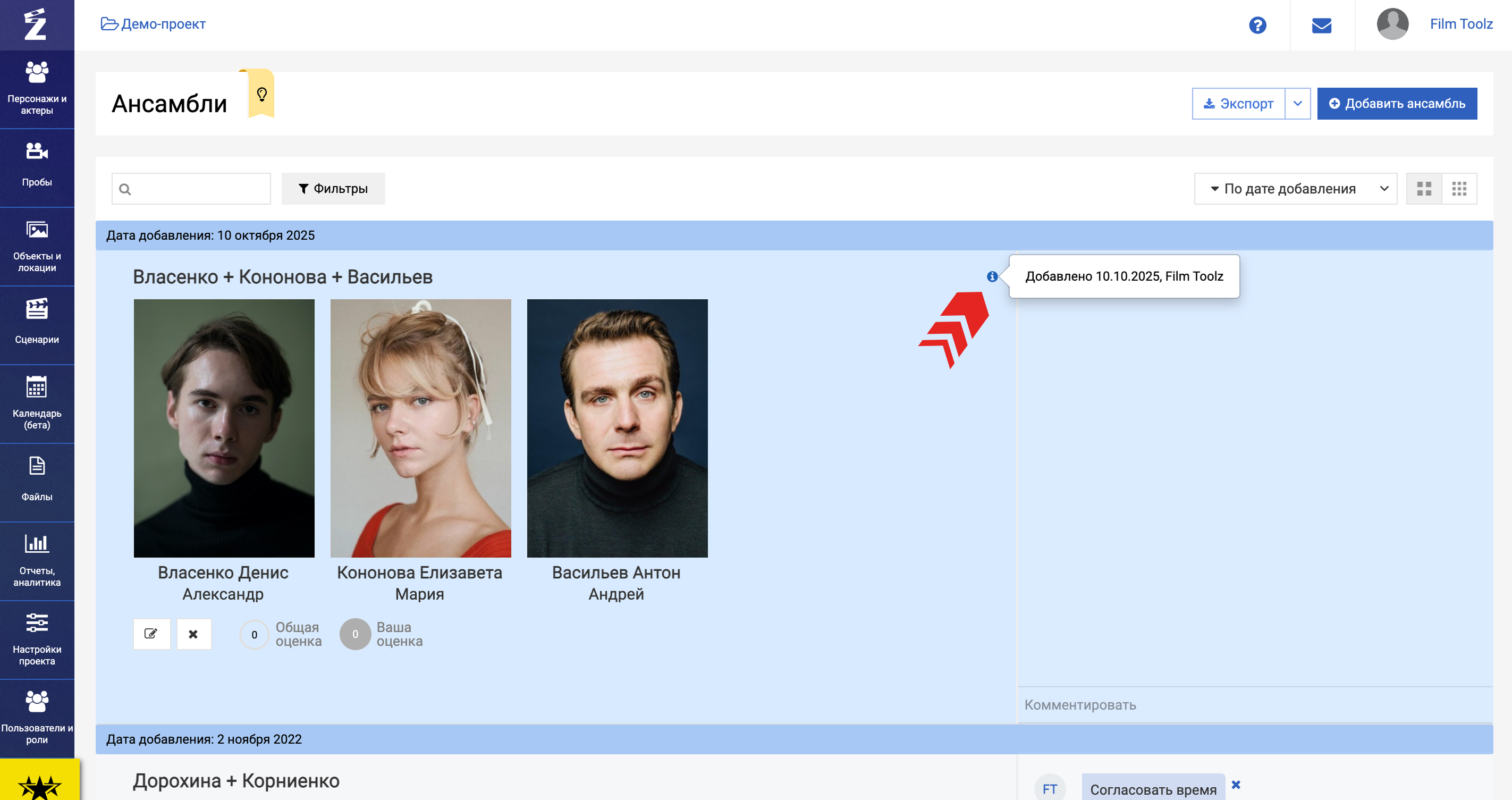Set your rating with Ваша оценка circle

[355, 634]
